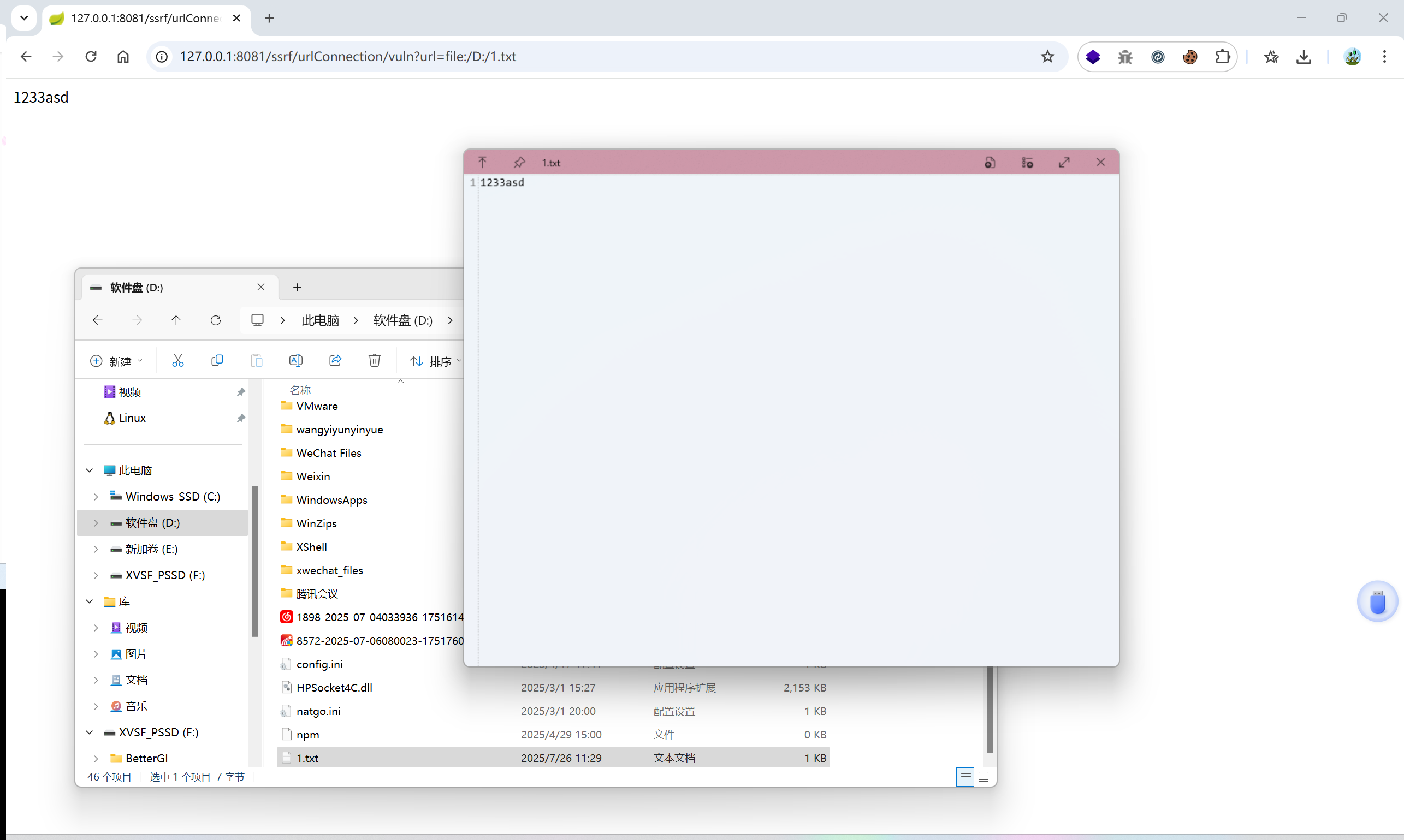Click the Copy icon in Explorer toolbar
1404x840 pixels.
[217, 361]
